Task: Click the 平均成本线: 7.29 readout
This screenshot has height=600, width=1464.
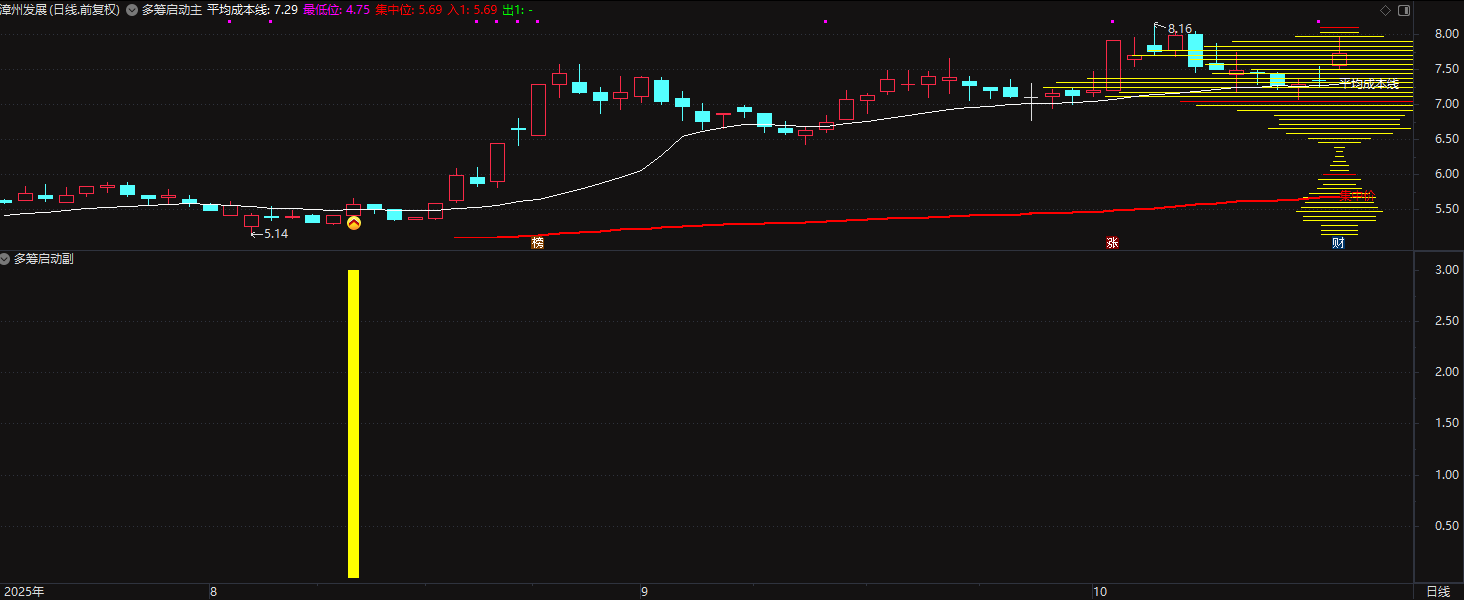Action: [x=252, y=10]
